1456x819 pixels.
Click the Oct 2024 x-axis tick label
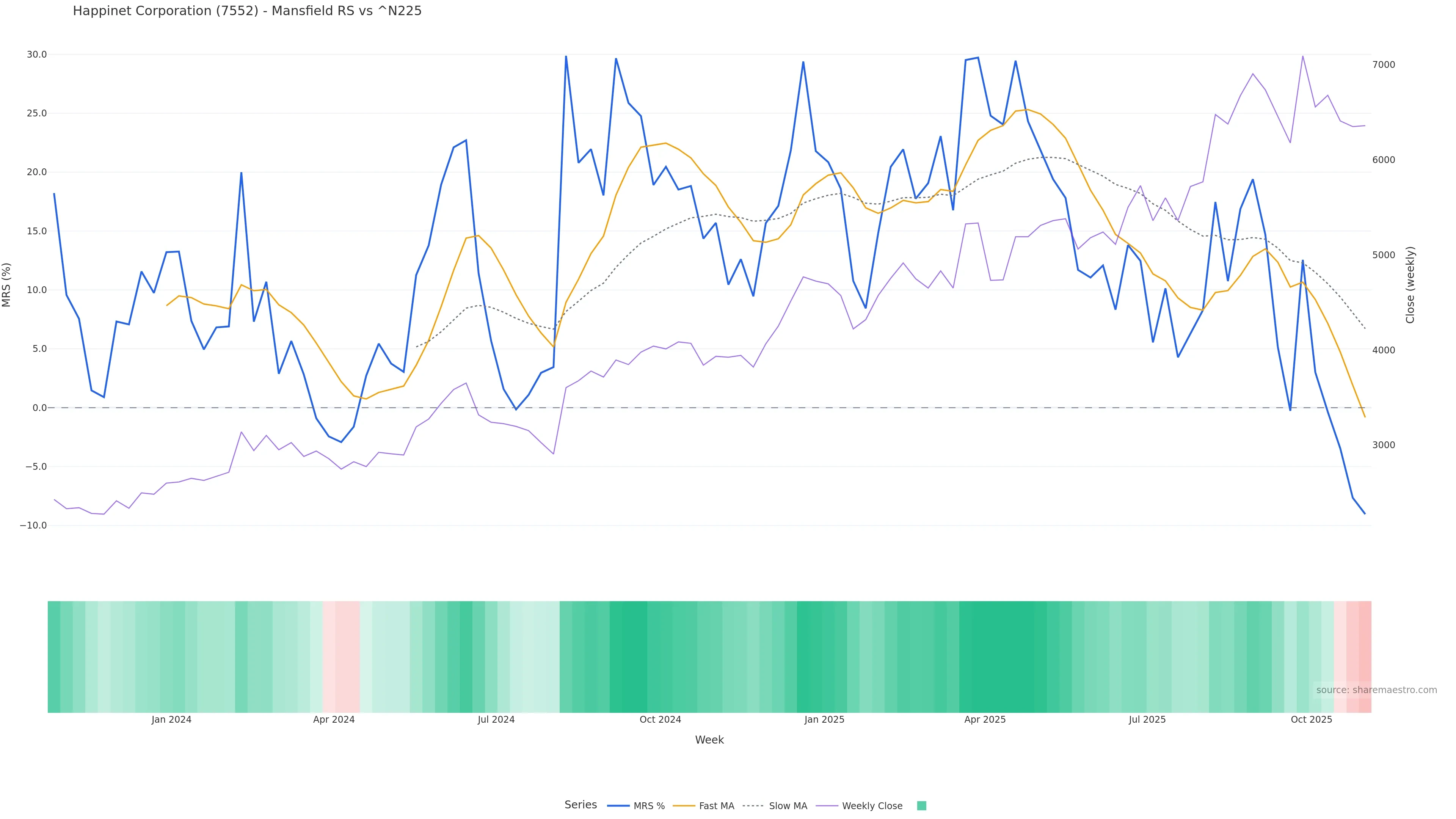660,720
